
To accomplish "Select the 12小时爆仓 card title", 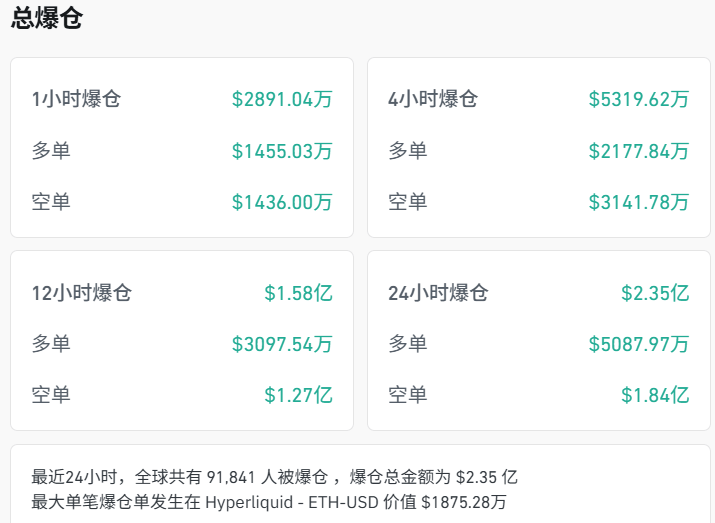I will pyautogui.click(x=82, y=293).
